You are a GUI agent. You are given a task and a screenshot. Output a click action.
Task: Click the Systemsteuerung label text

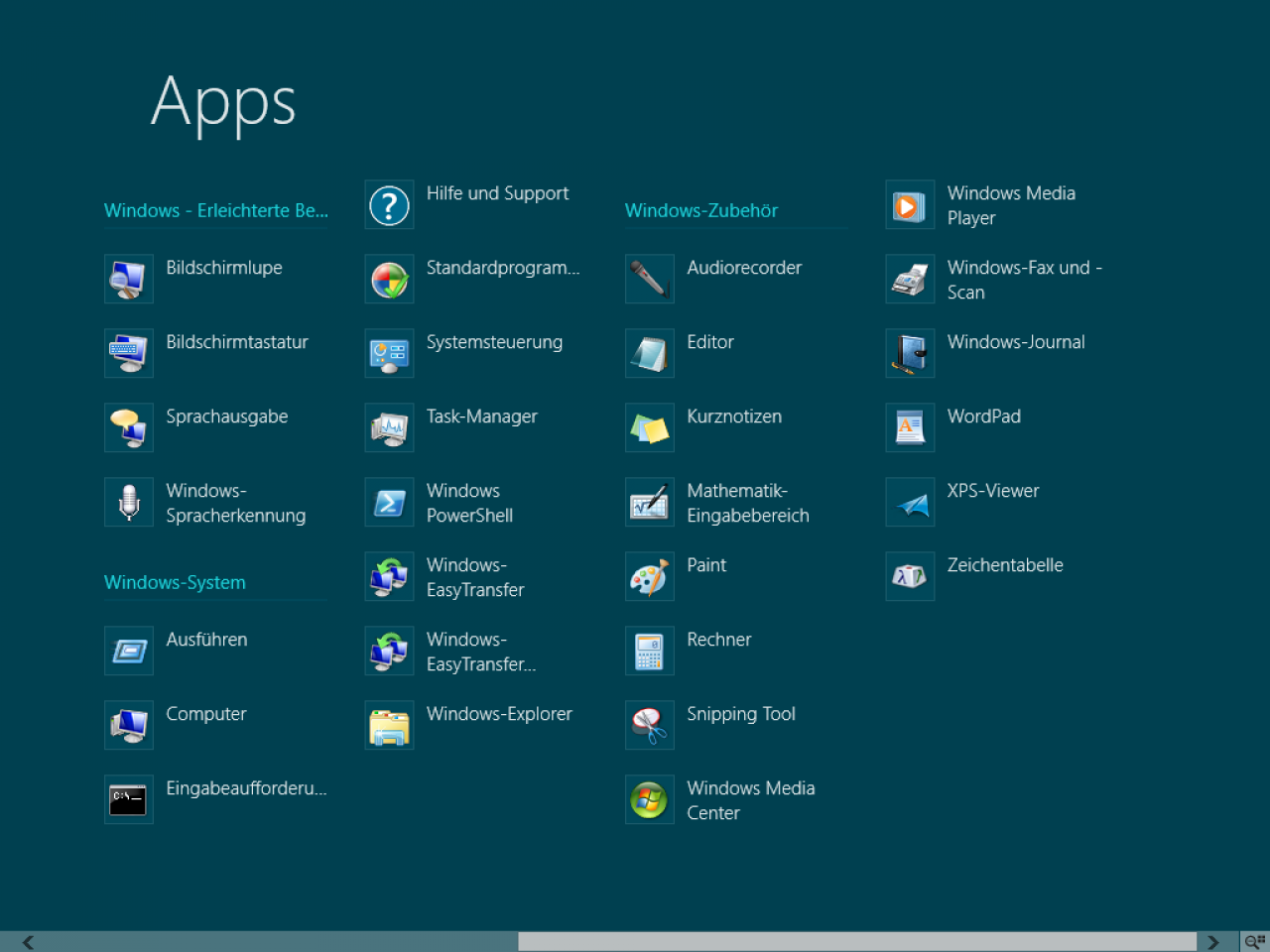[x=494, y=342]
